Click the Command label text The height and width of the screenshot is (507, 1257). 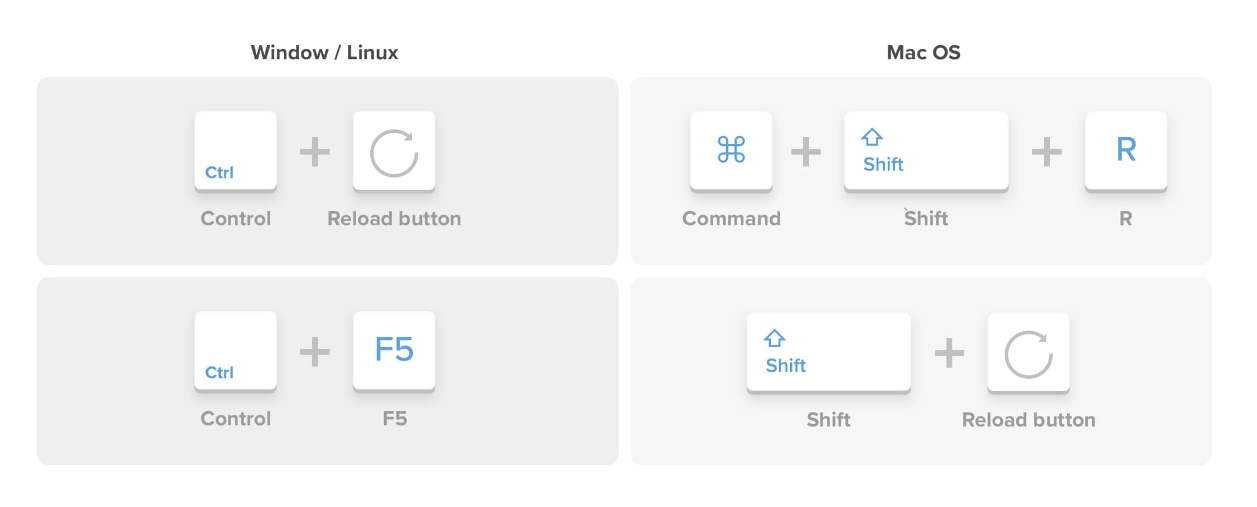pyautogui.click(x=731, y=218)
